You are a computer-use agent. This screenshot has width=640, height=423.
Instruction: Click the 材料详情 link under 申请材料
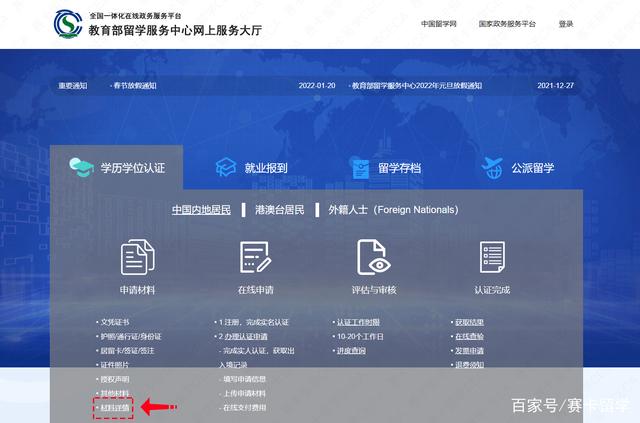(115, 407)
